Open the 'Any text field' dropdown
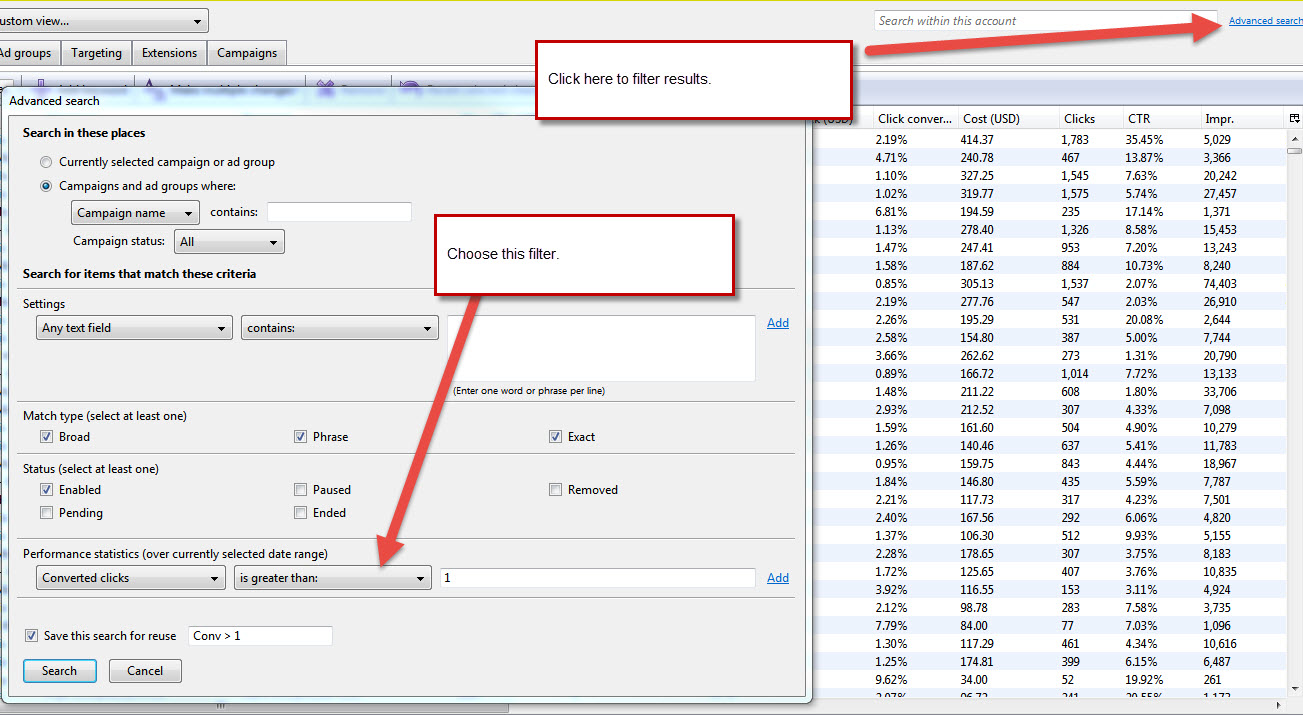This screenshot has height=716, width=1303. click(135, 328)
